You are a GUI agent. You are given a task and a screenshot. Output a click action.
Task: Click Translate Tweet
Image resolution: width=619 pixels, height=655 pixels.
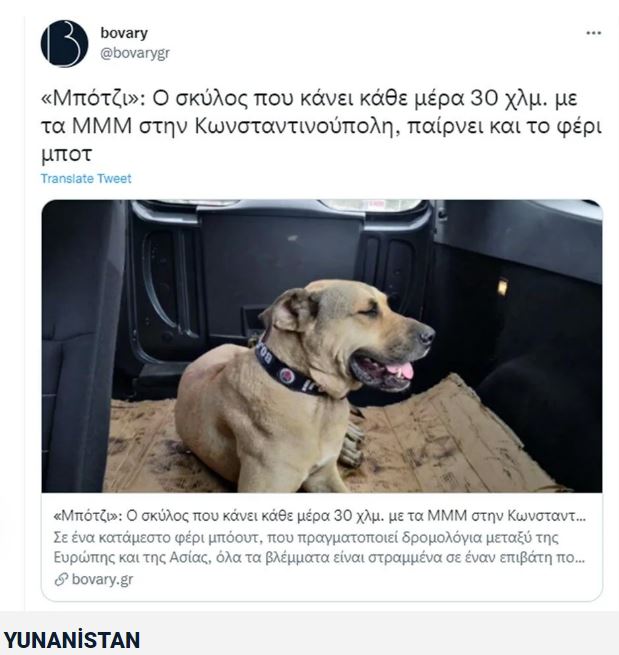point(86,178)
